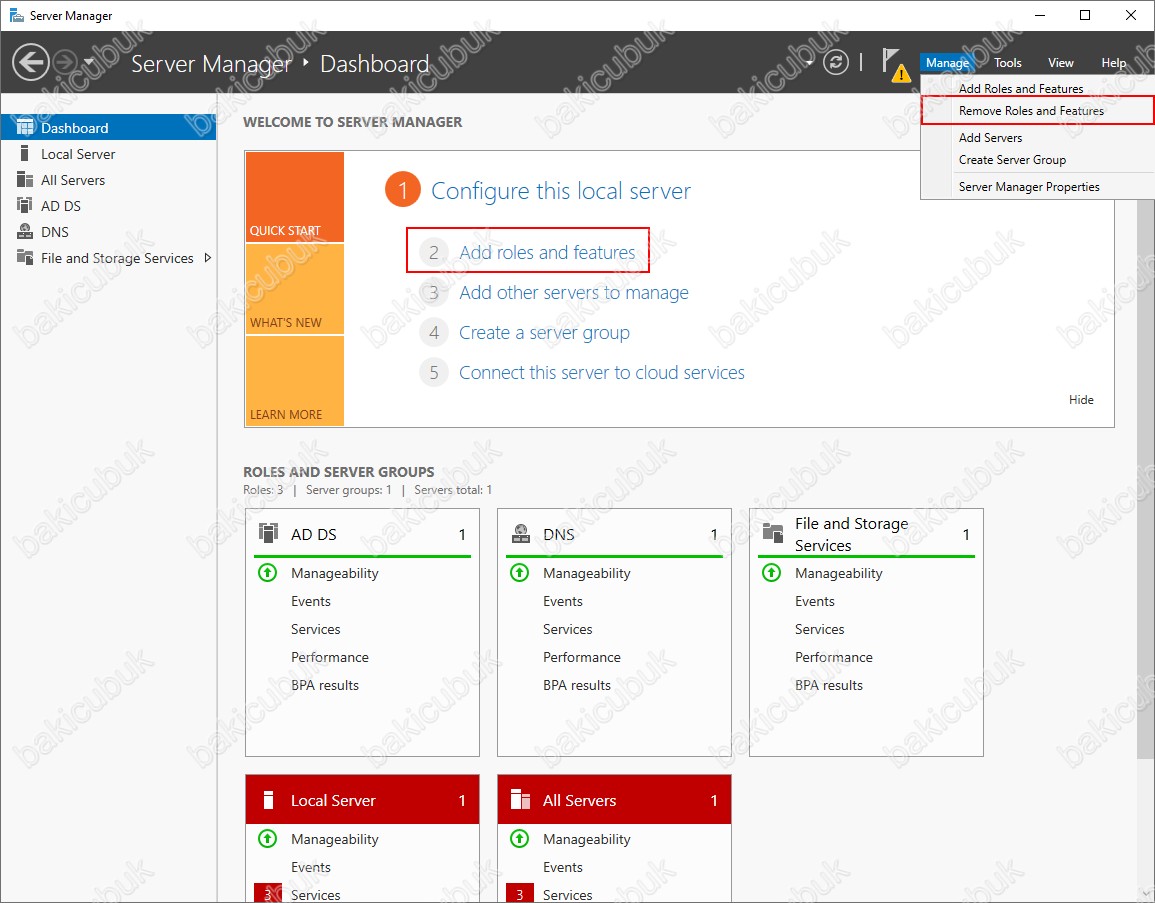Expand the File and Storage Services arrow

click(208, 258)
